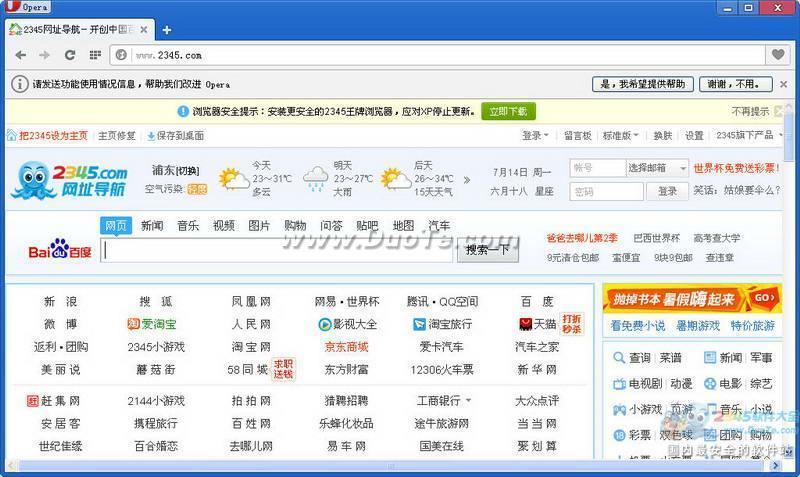Image resolution: width=800 pixels, height=477 pixels.
Task: Click the horizontal scrollbar right arrow
Action: pos(776,465)
